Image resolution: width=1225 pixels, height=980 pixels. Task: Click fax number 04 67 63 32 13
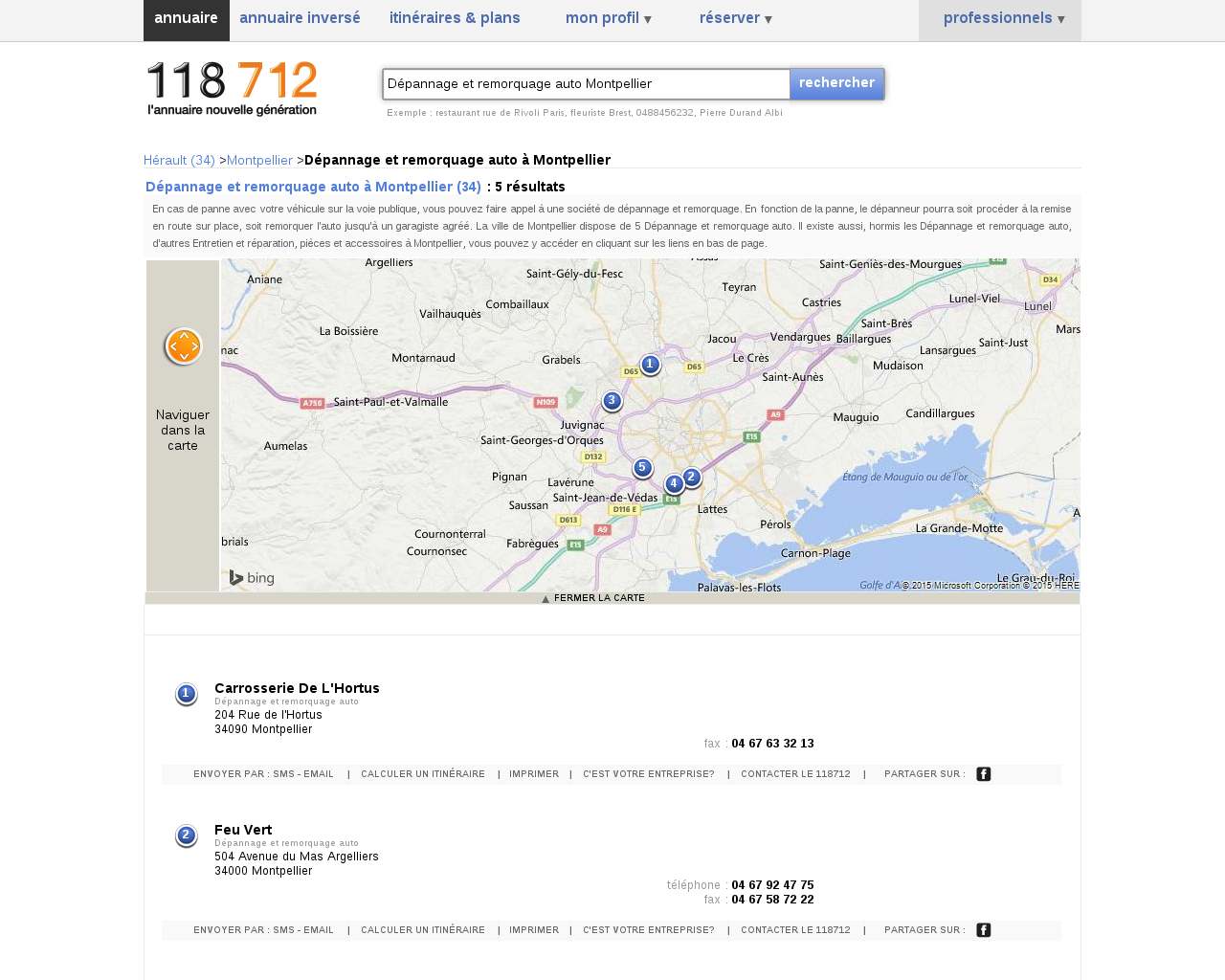[772, 744]
